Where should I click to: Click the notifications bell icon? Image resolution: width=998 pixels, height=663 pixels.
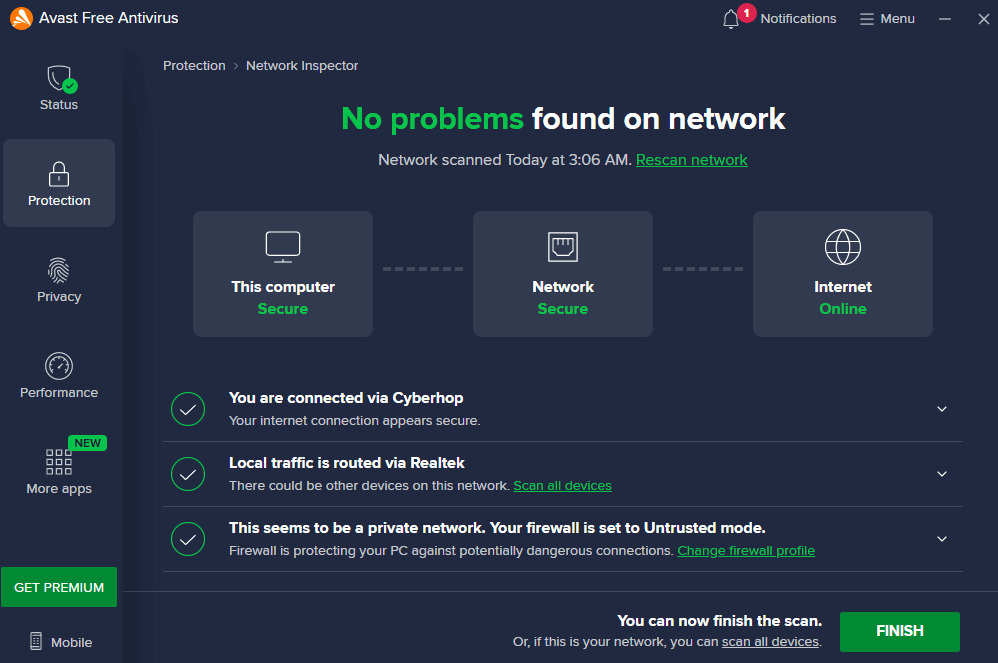(x=731, y=19)
